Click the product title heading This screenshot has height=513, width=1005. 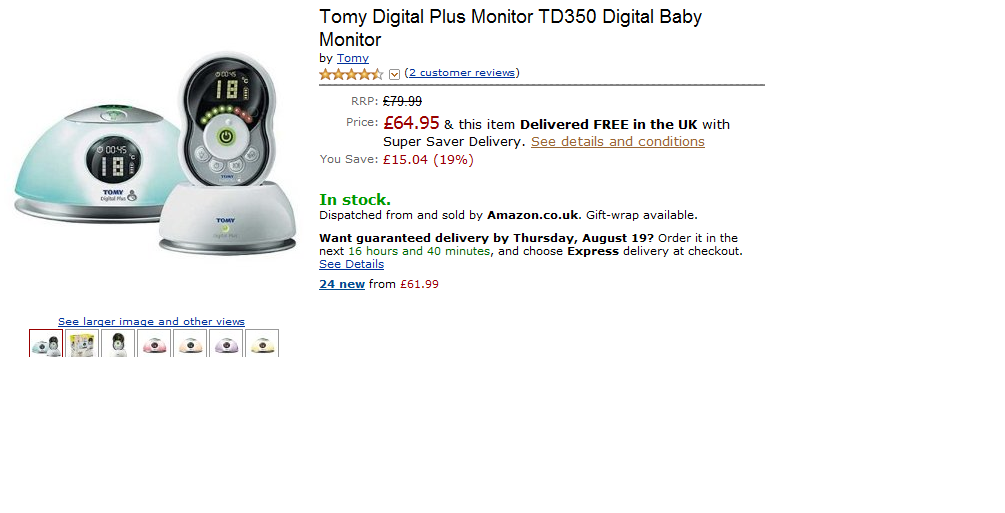pyautogui.click(x=510, y=28)
